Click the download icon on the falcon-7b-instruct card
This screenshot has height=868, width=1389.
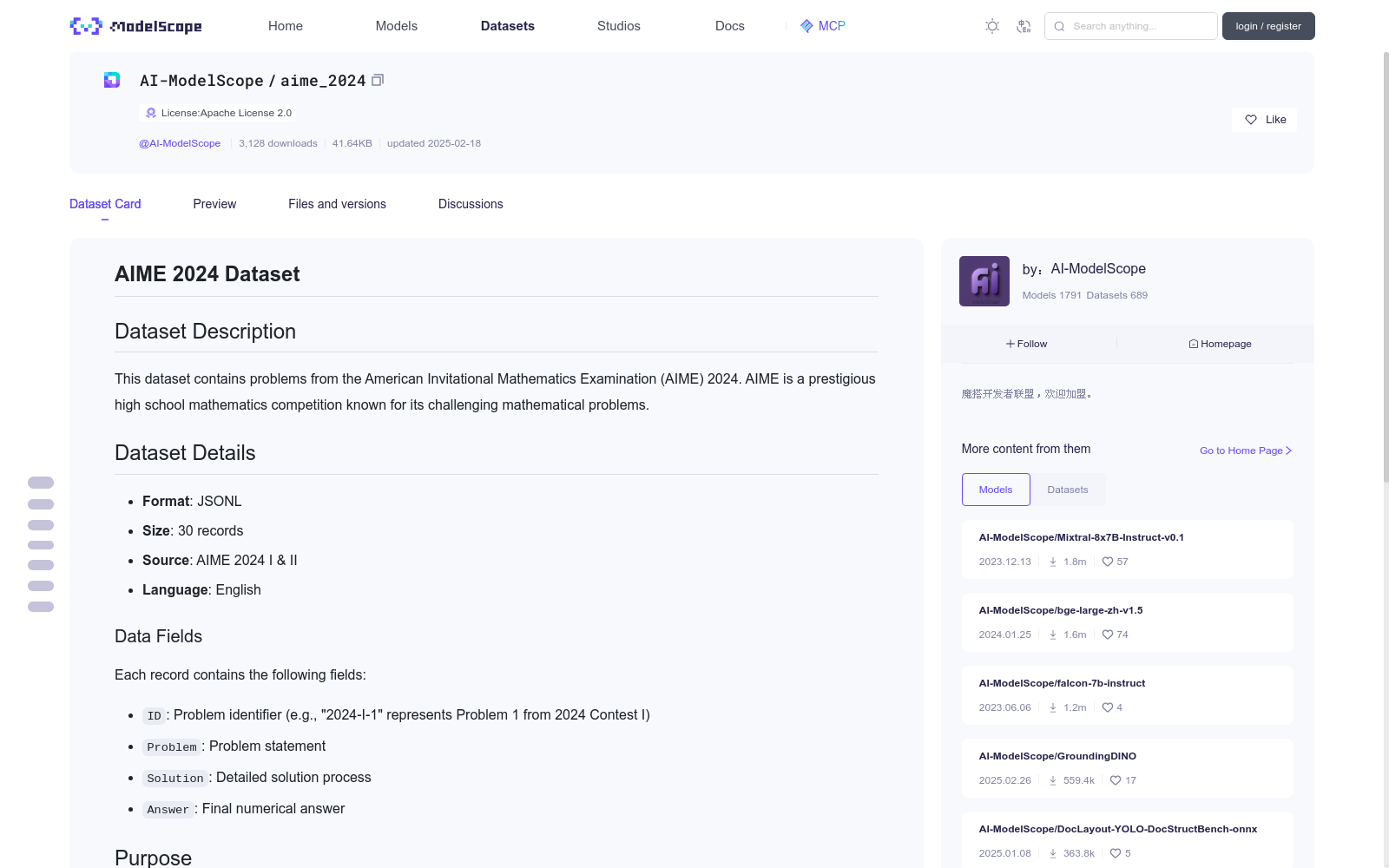point(1053,707)
